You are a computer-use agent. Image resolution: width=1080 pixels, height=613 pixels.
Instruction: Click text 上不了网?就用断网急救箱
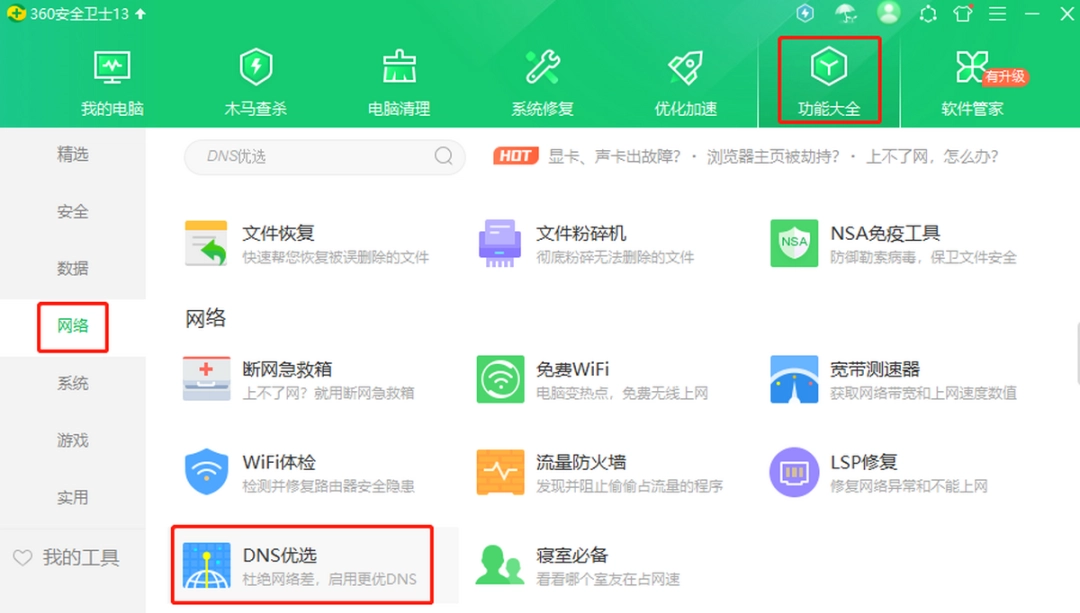click(328, 393)
